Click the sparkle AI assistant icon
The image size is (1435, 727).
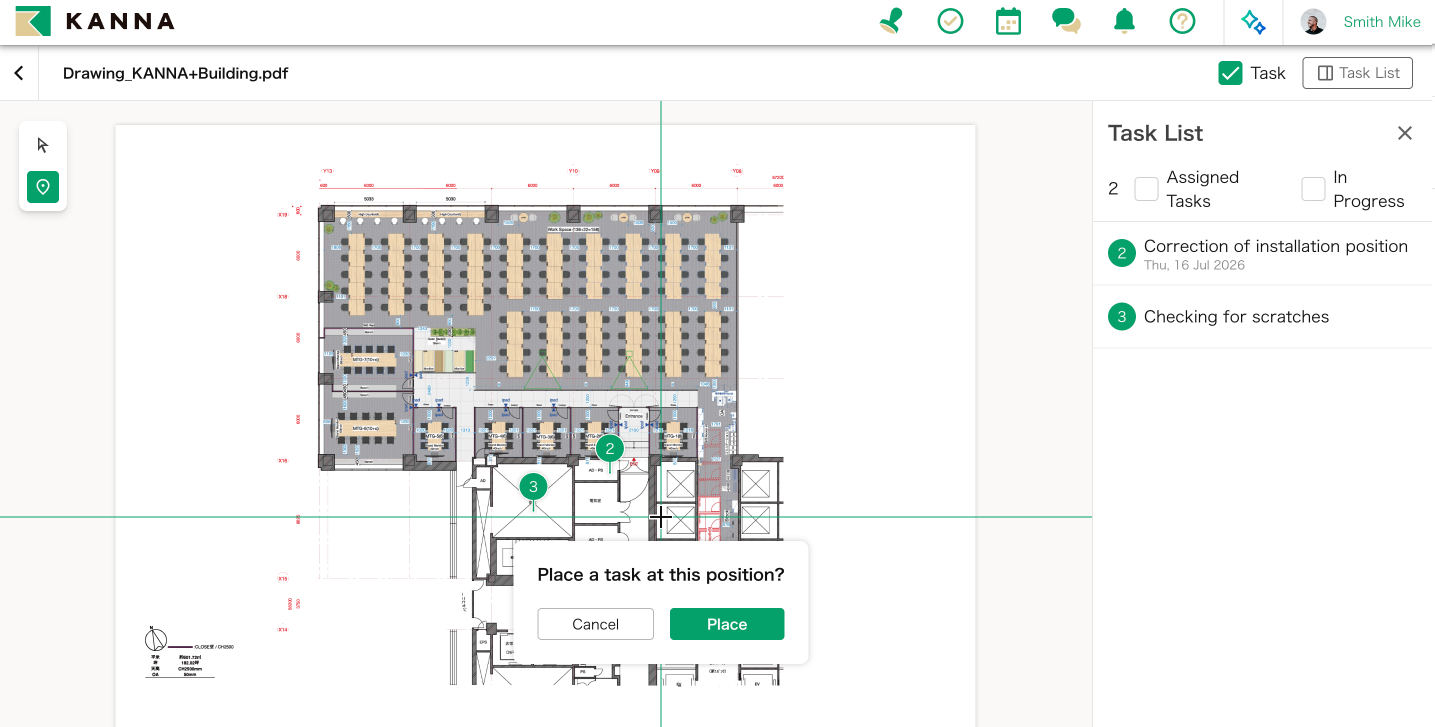[1253, 22]
